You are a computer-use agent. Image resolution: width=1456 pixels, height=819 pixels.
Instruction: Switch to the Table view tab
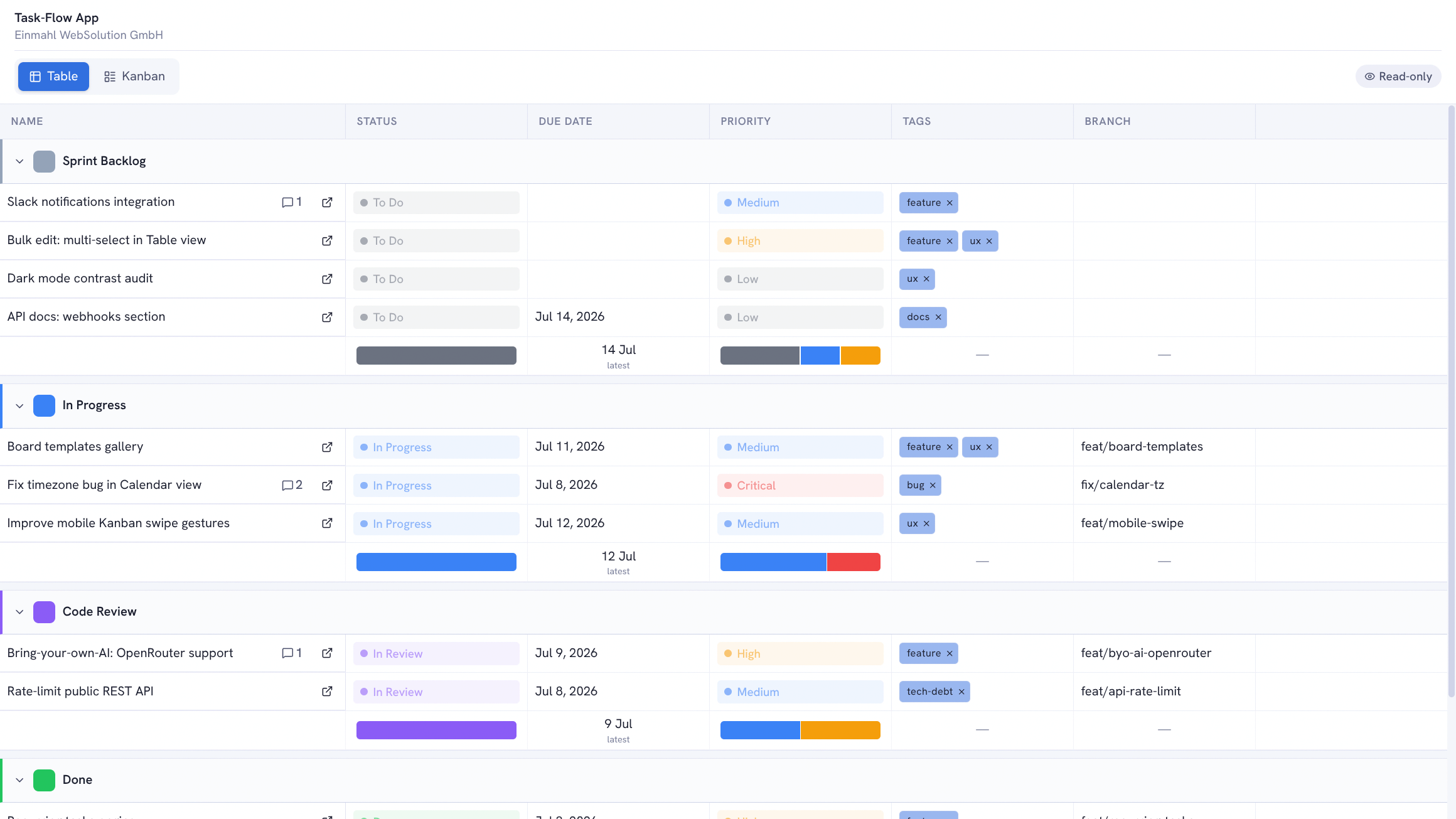[x=53, y=77]
